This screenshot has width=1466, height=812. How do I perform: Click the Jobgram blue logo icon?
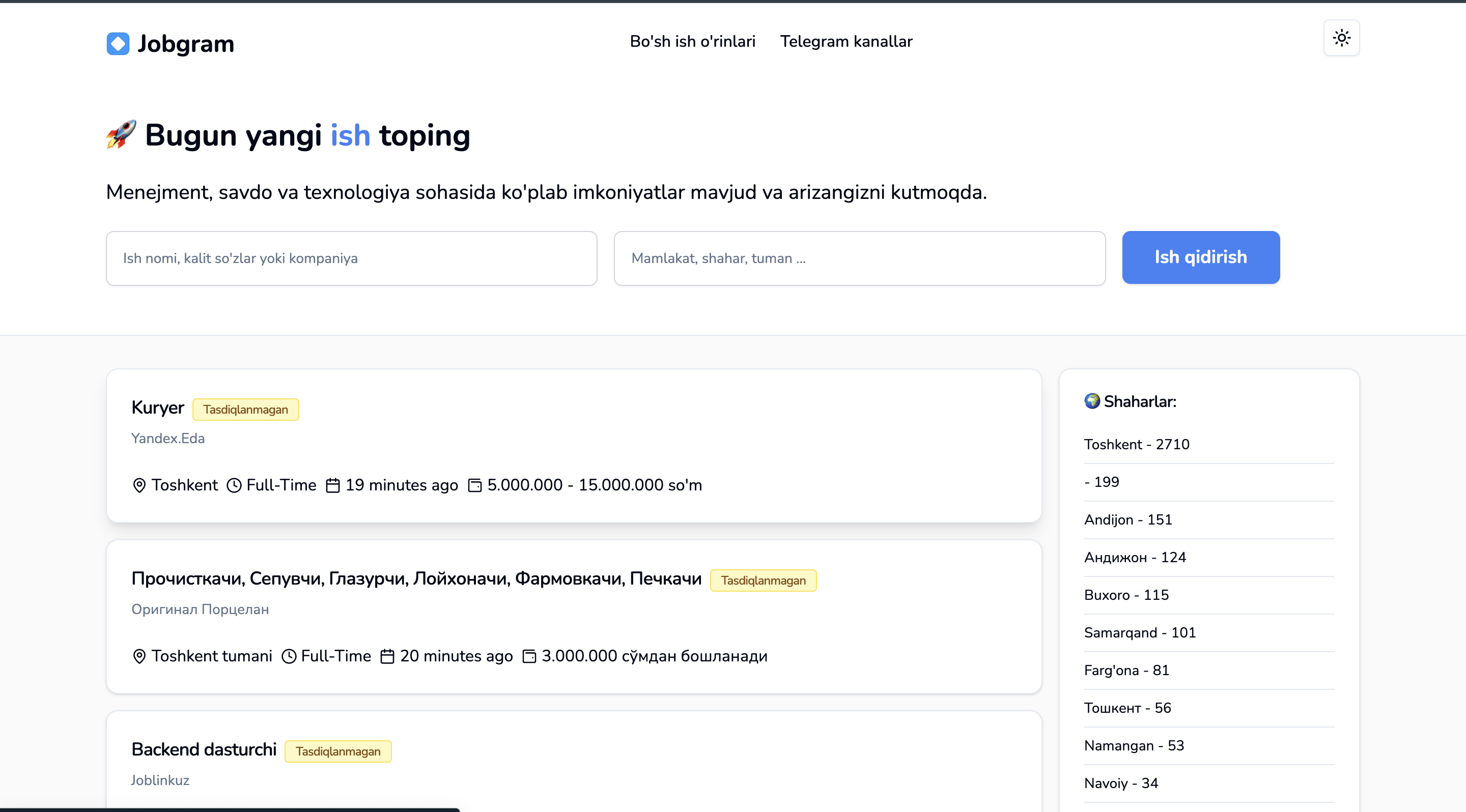(x=118, y=44)
